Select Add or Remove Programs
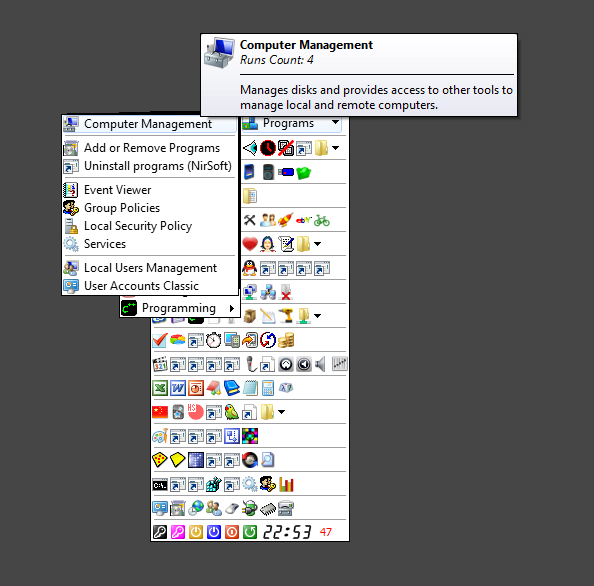594x586 pixels. pos(149,148)
